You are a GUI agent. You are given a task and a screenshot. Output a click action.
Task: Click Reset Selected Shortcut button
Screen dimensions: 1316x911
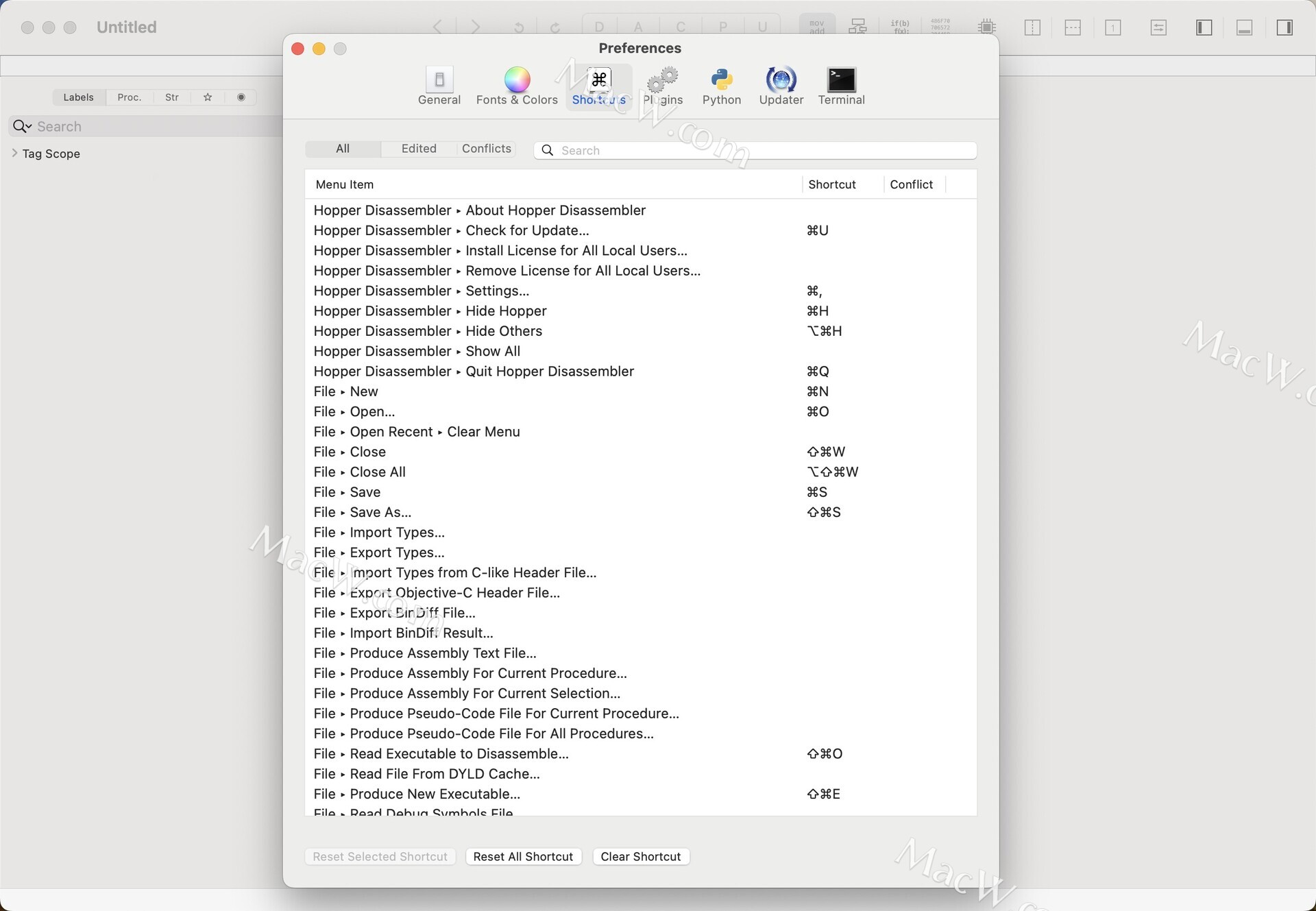380,857
